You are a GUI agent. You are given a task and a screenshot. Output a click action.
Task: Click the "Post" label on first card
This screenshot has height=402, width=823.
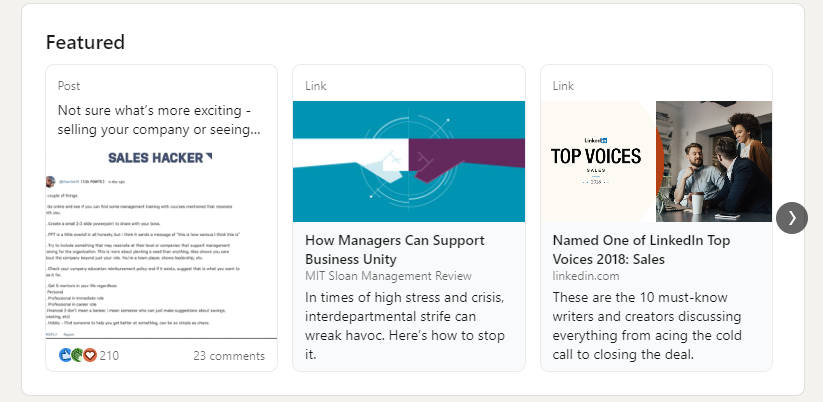(x=69, y=86)
